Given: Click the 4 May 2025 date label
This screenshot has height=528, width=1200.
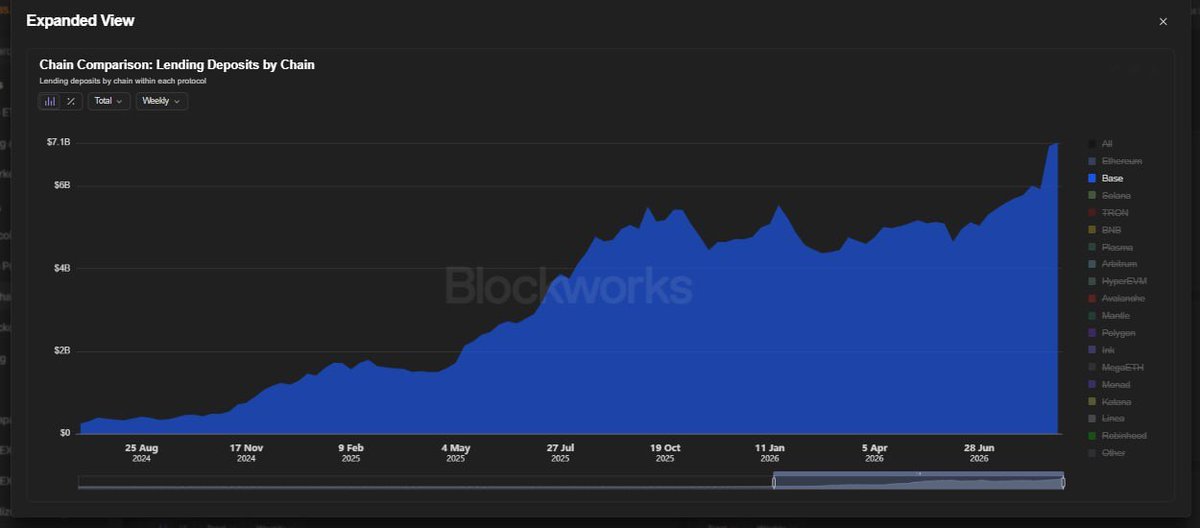Looking at the screenshot, I should [x=455, y=453].
